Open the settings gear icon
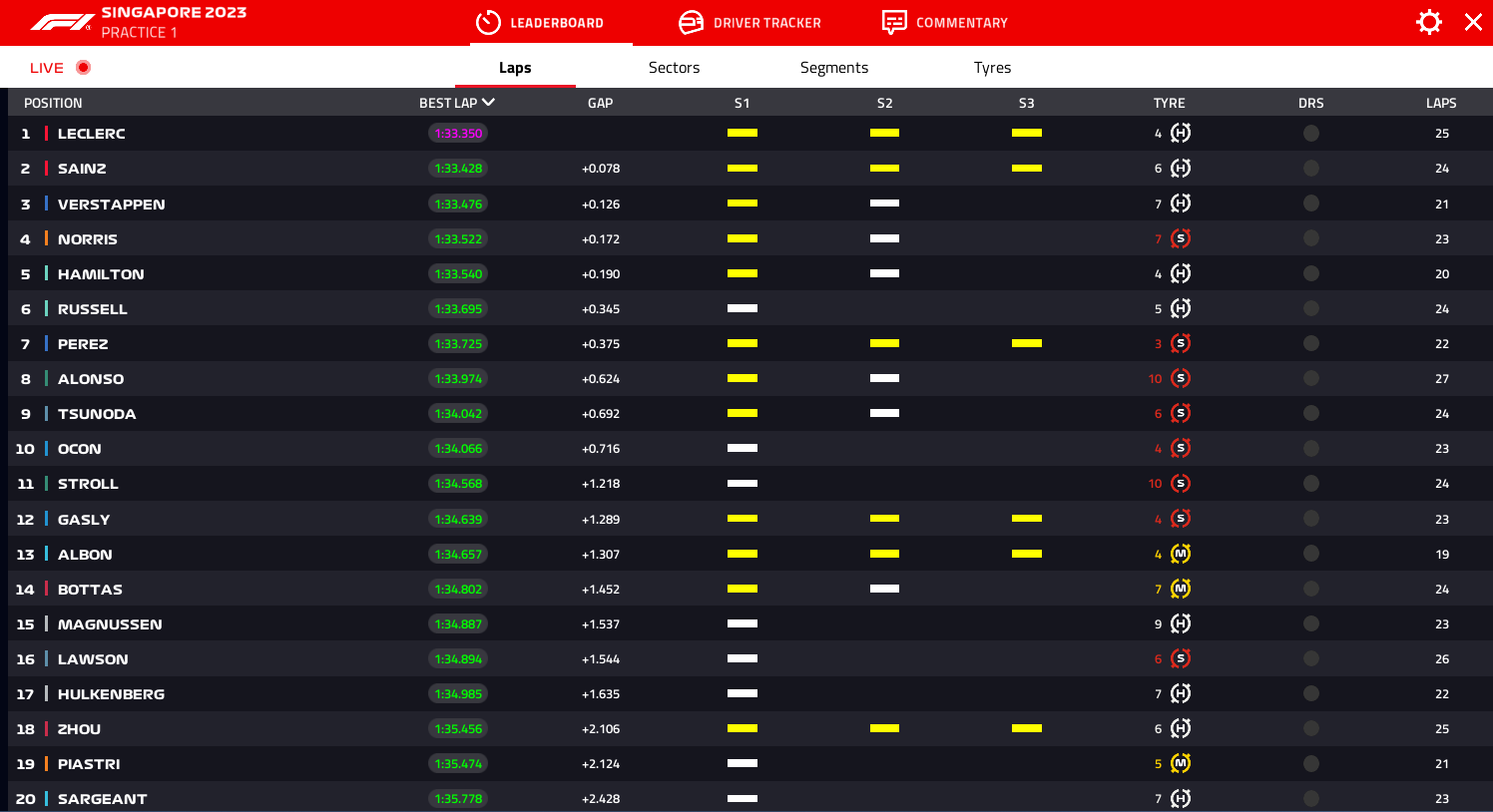This screenshot has width=1493, height=812. (1429, 22)
